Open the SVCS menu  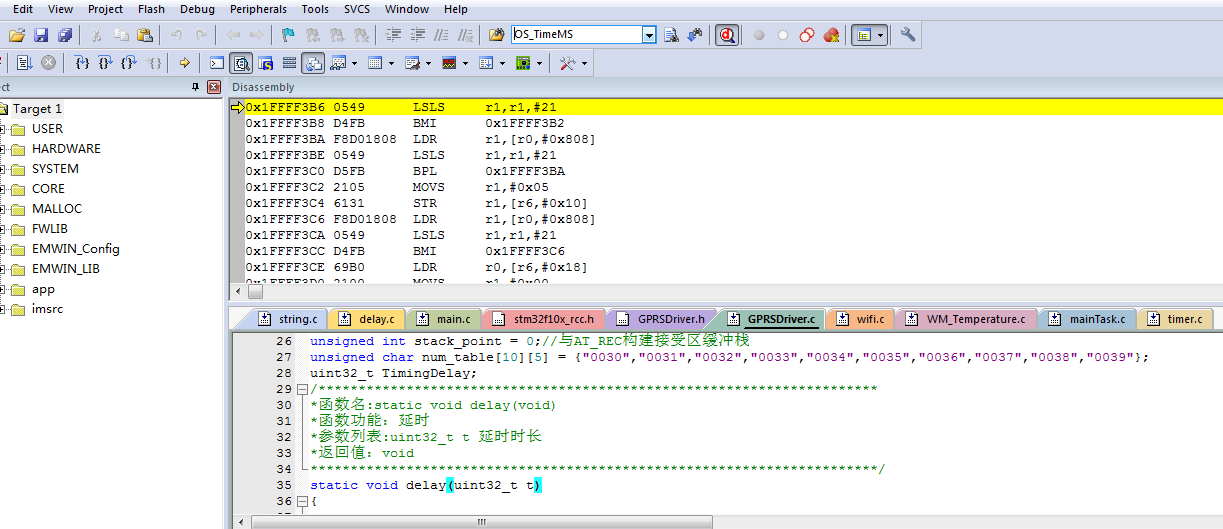tap(356, 9)
